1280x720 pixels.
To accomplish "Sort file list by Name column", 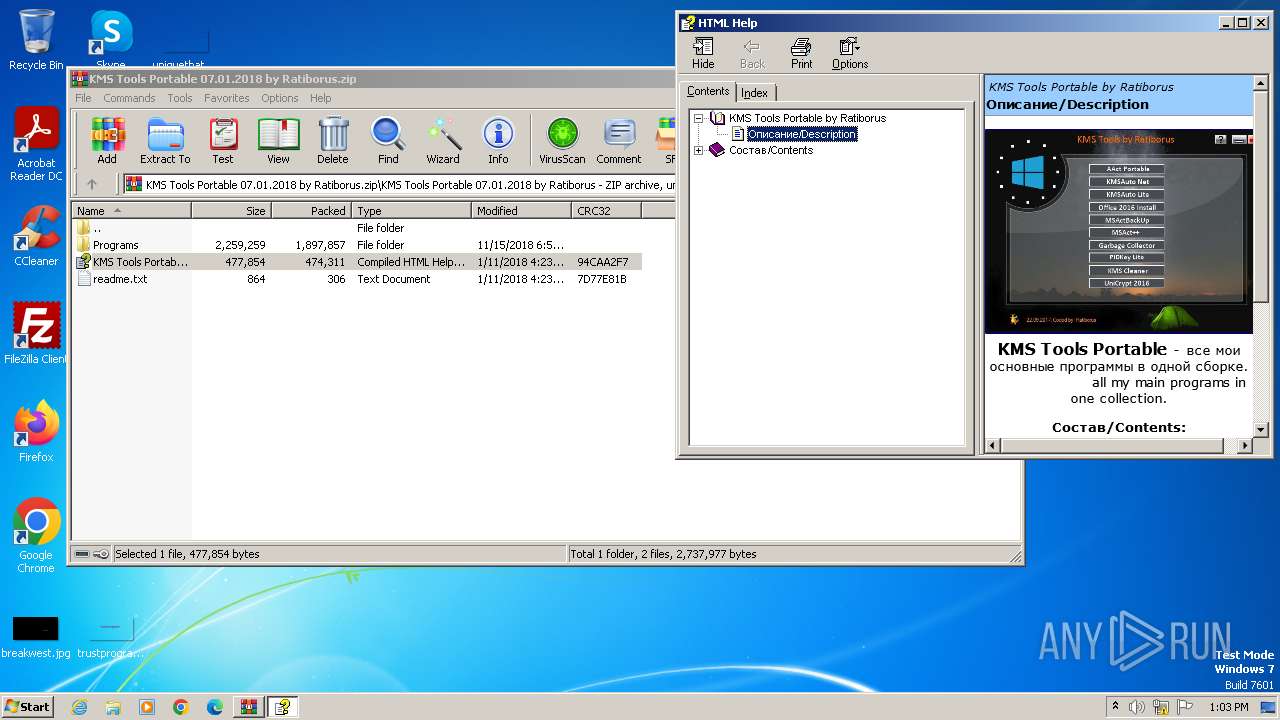I will coord(131,211).
